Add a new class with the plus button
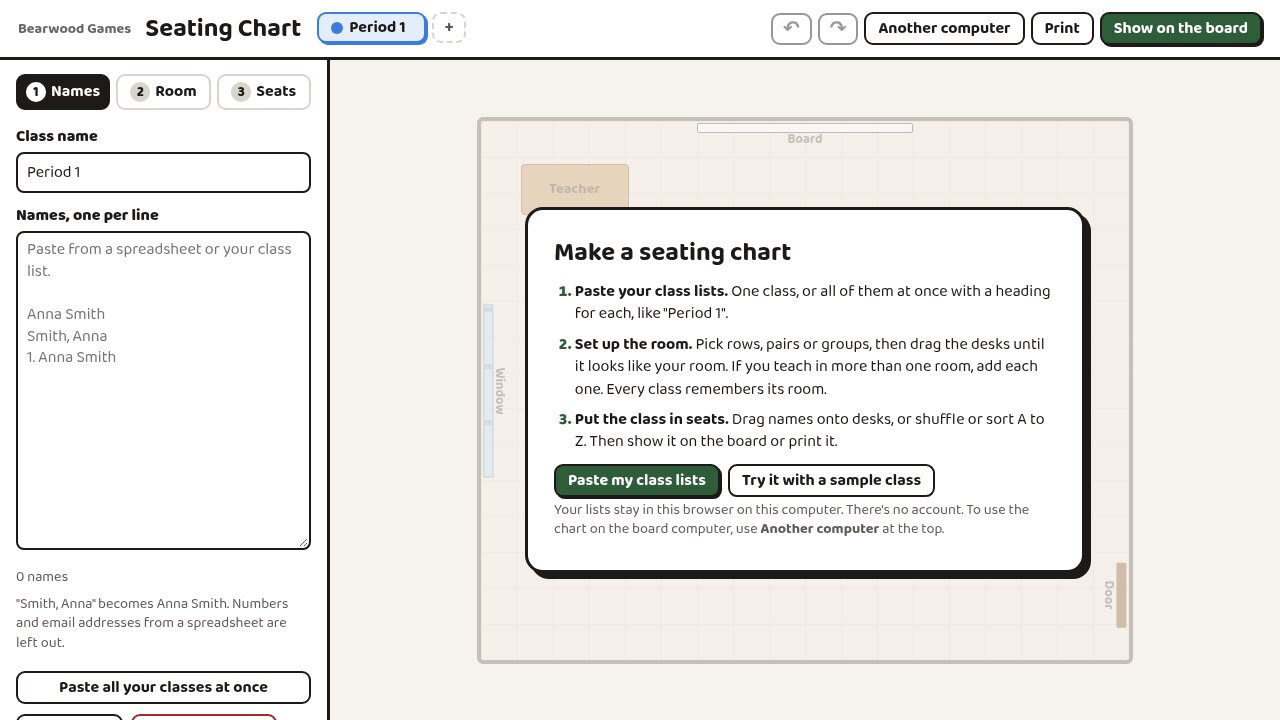This screenshot has height=720, width=1280. point(449,28)
